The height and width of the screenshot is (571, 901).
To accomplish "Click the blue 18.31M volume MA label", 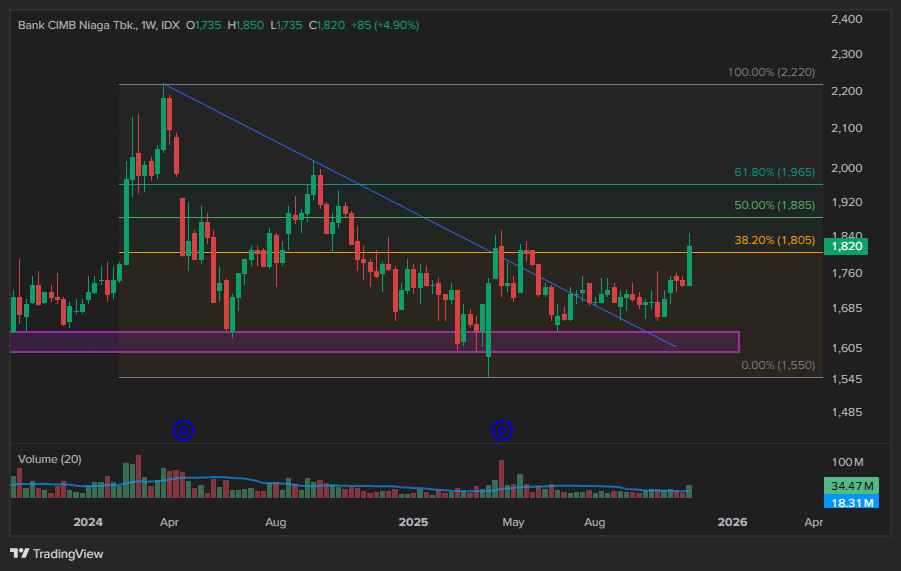I will 853,501.
